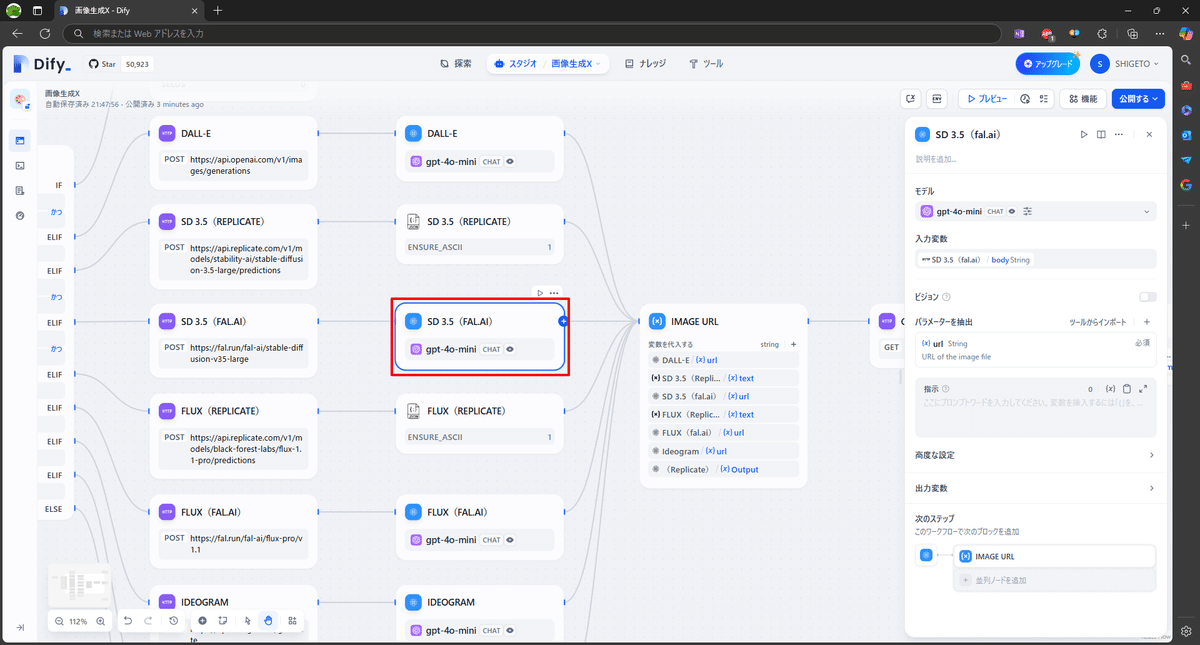Click the Dify logo
Image resolution: width=1200 pixels, height=645 pixels.
42,64
